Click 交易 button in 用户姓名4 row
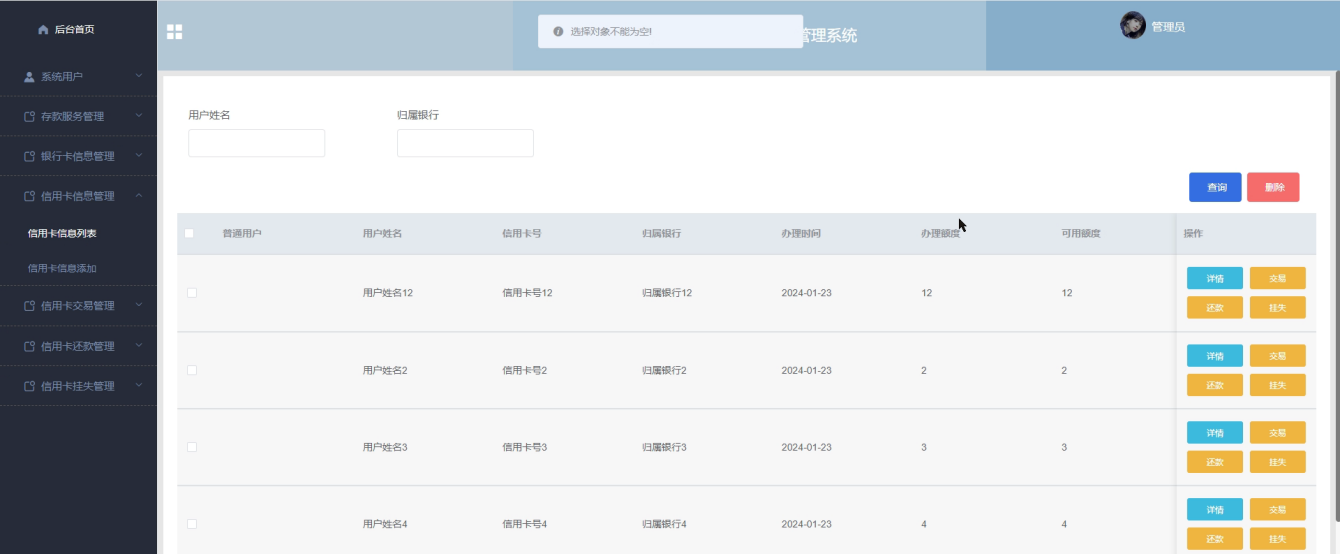 coord(1278,509)
